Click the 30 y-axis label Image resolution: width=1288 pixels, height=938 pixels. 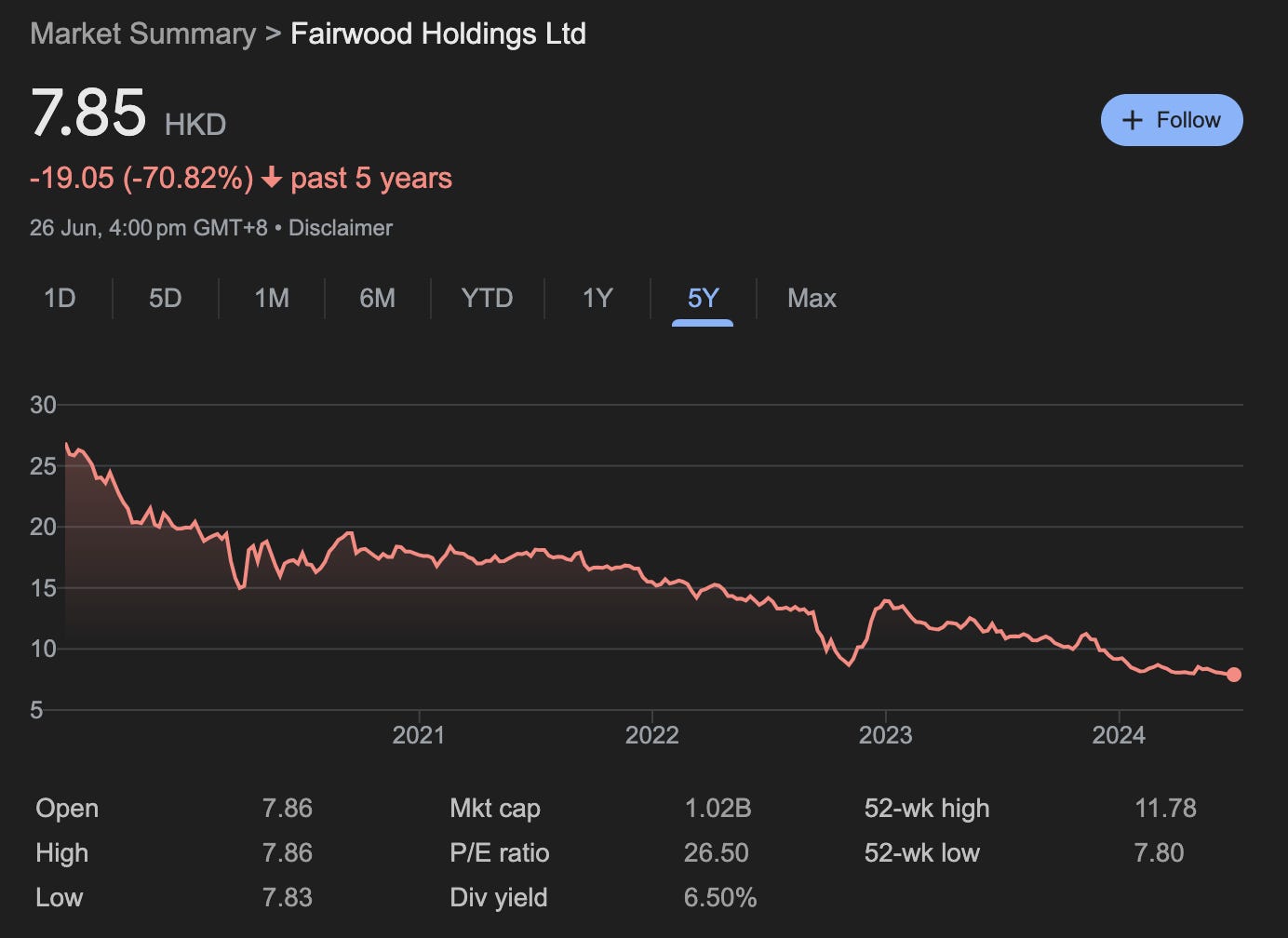click(x=43, y=405)
